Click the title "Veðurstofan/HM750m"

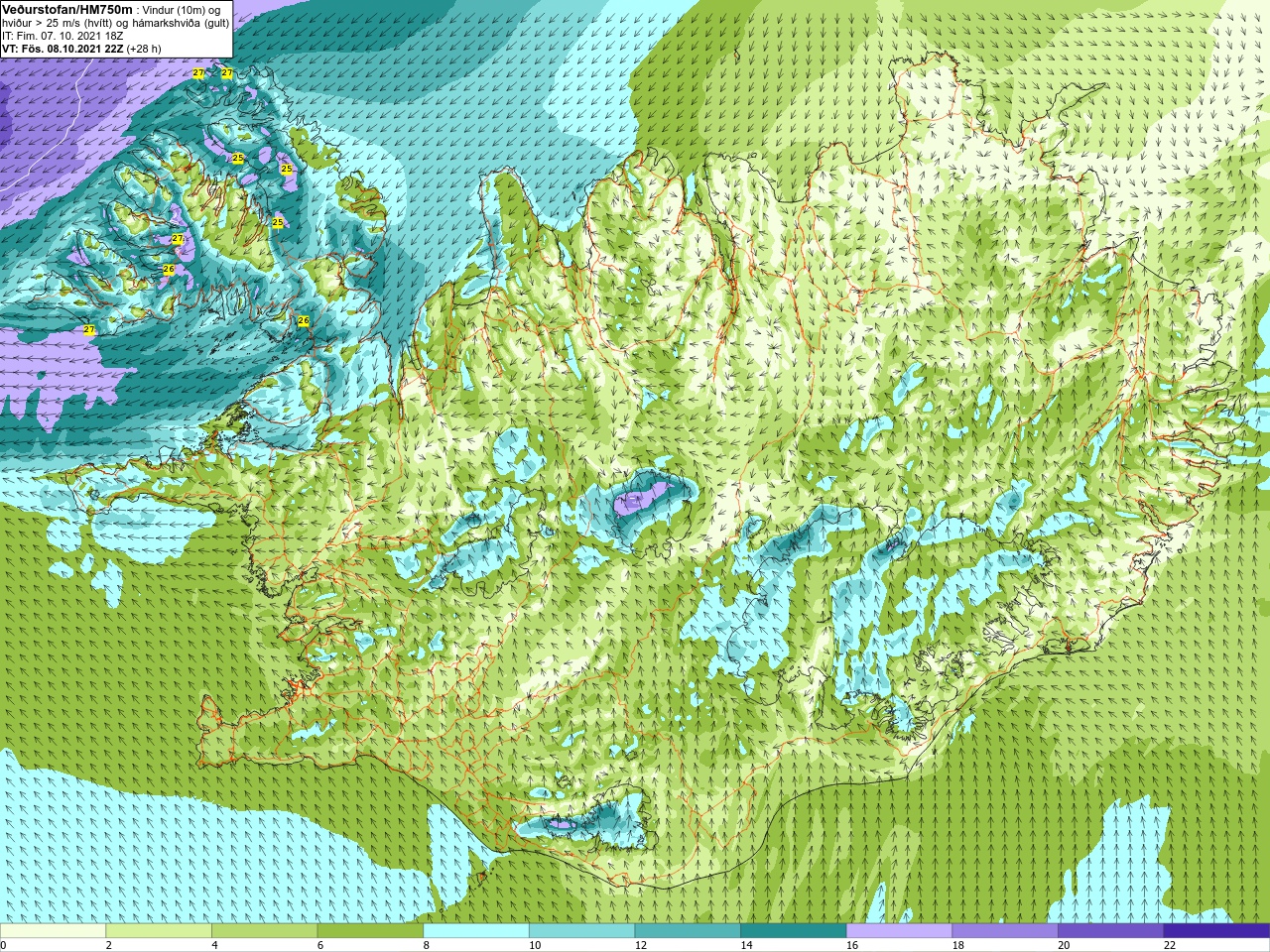67,9
